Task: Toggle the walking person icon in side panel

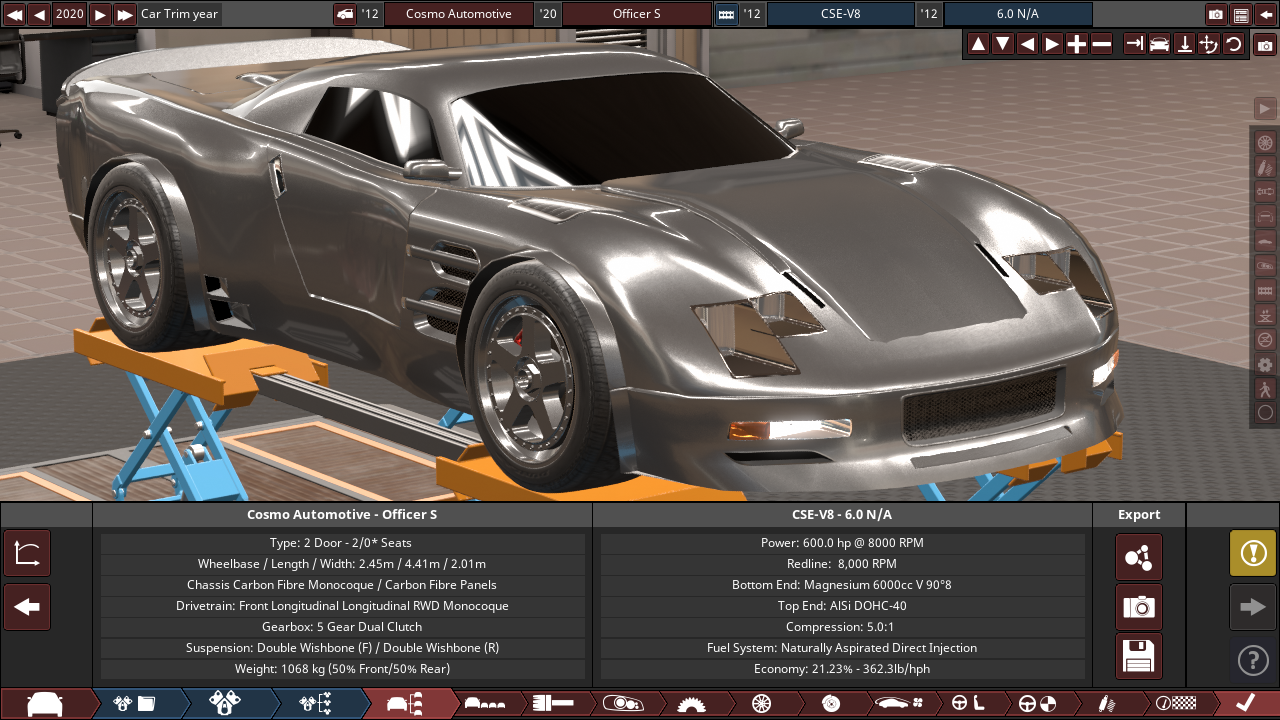Action: (1265, 389)
